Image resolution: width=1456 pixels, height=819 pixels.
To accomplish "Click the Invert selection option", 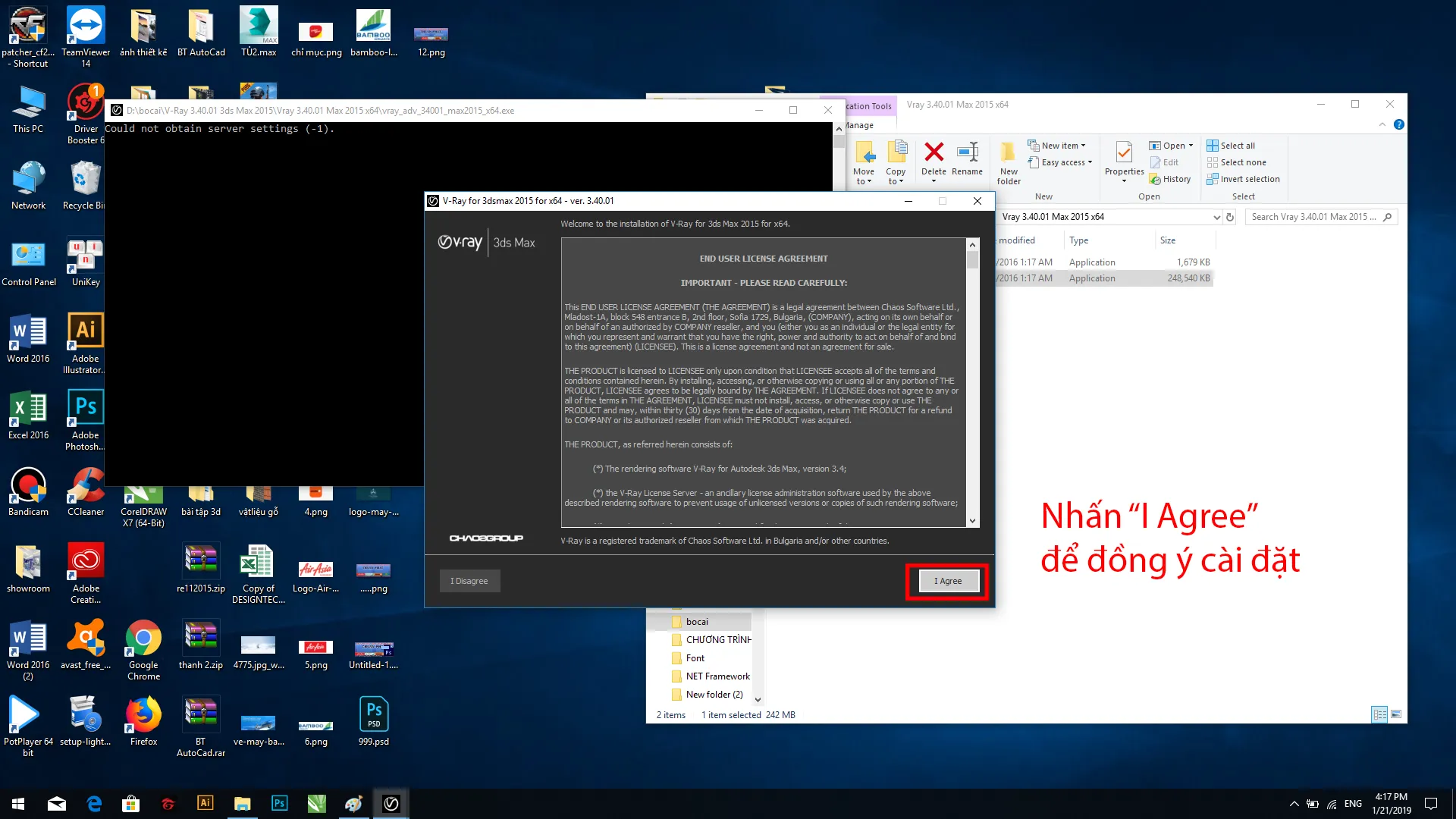I will tap(1249, 179).
